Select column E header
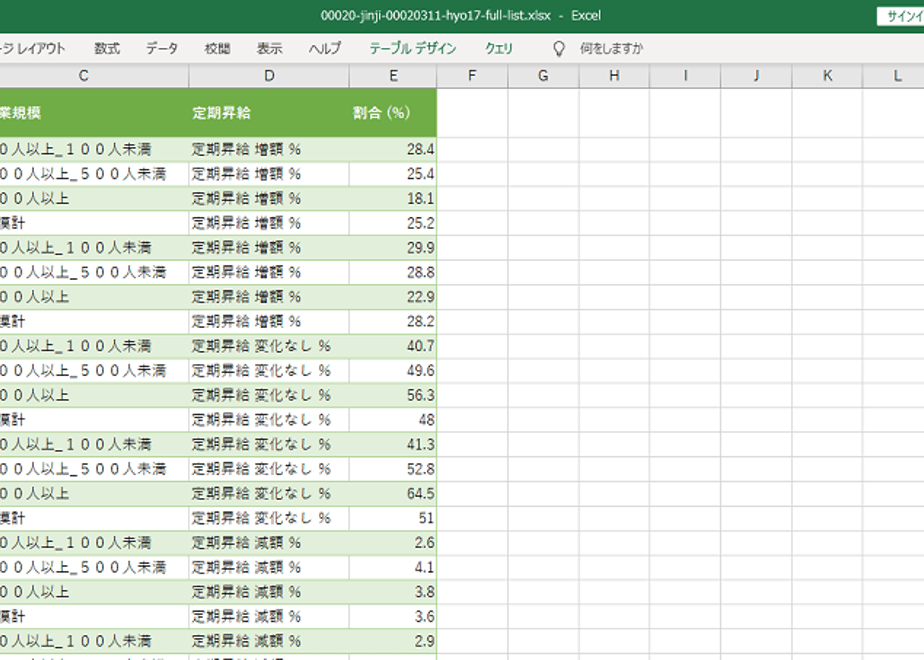The height and width of the screenshot is (660, 924). point(393,76)
